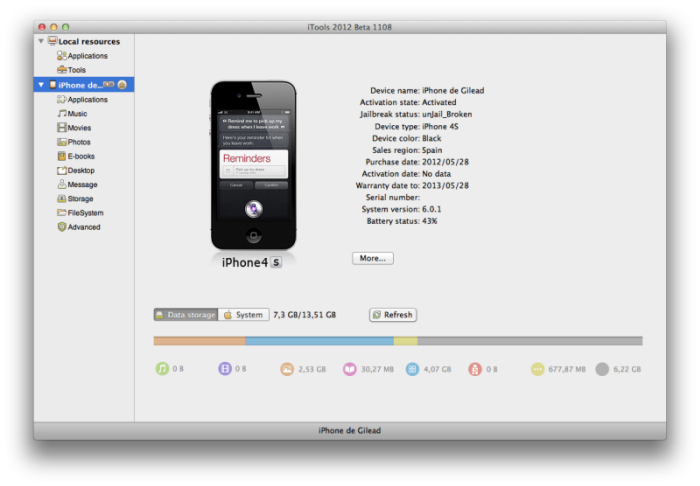Click the iPhone 4S device image

pos(254,165)
